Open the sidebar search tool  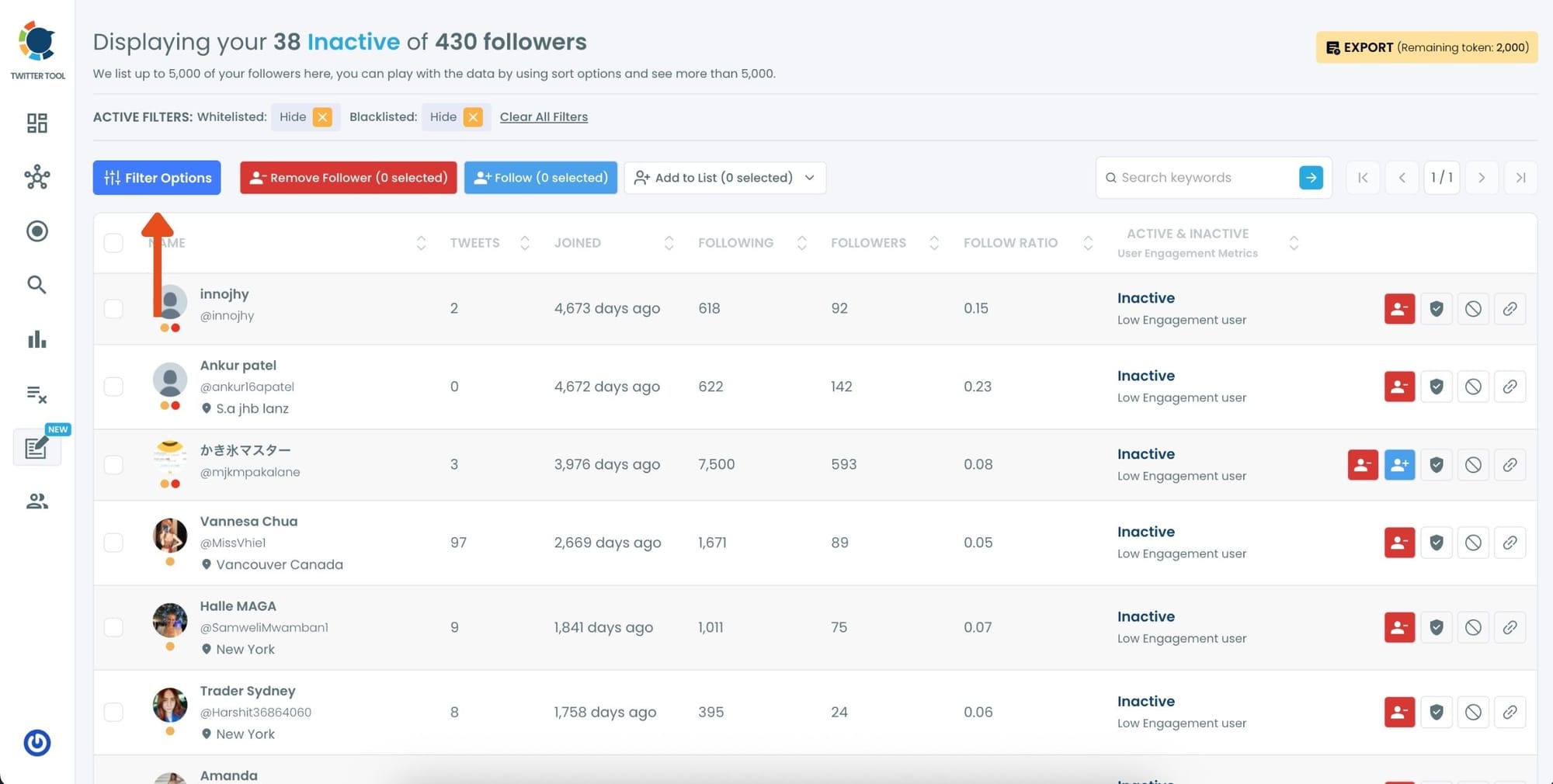(x=36, y=285)
